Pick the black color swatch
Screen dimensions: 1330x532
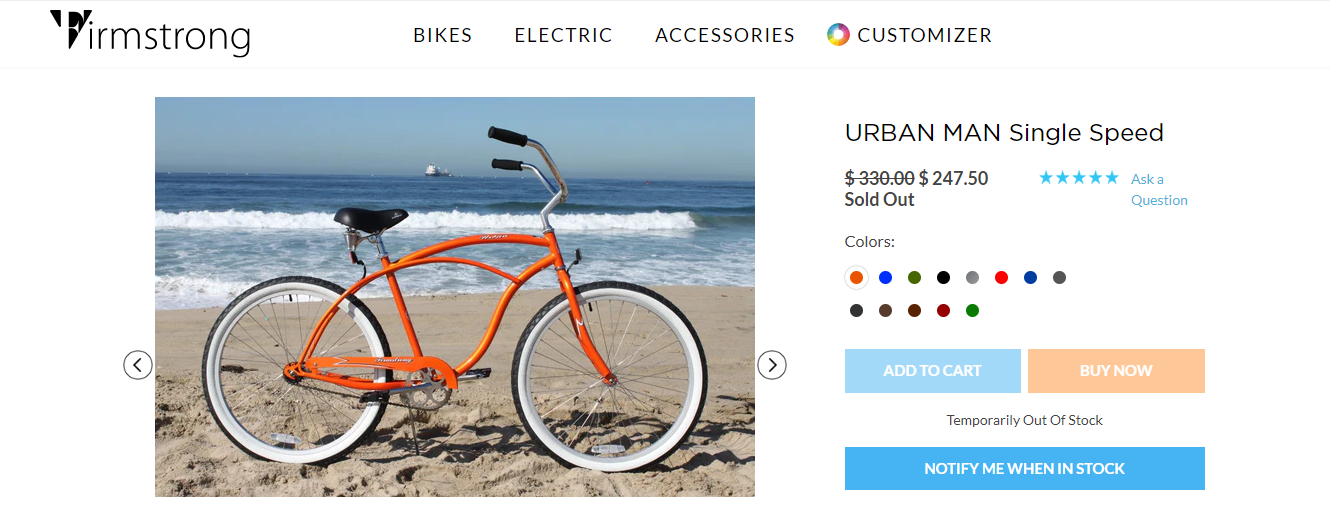point(943,277)
